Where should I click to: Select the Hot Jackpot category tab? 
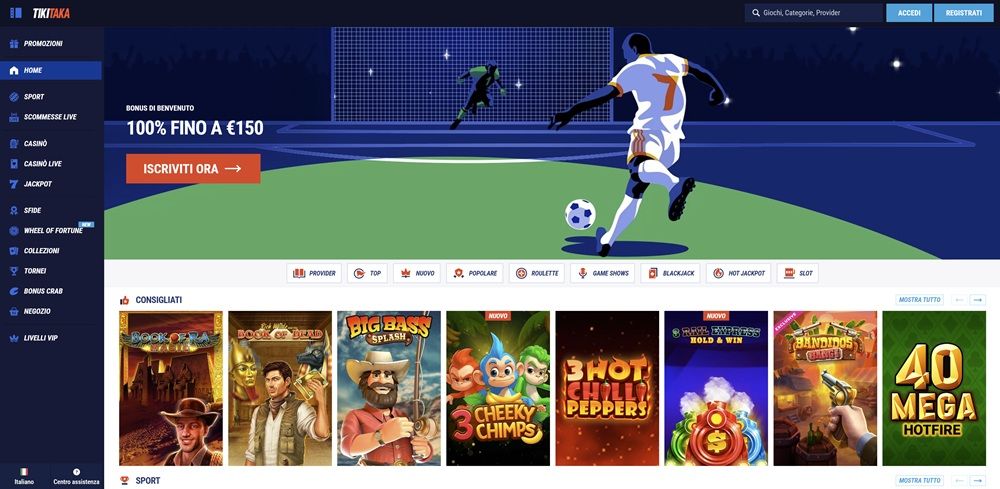pyautogui.click(x=738, y=274)
